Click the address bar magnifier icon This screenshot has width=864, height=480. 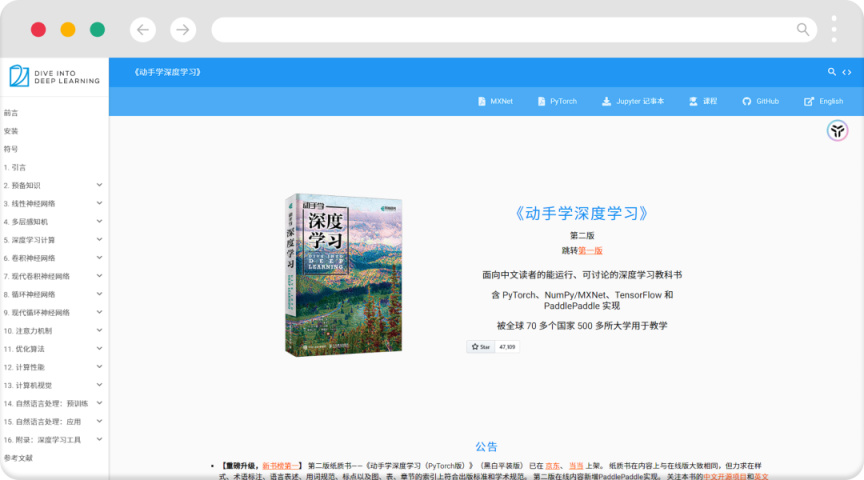803,29
